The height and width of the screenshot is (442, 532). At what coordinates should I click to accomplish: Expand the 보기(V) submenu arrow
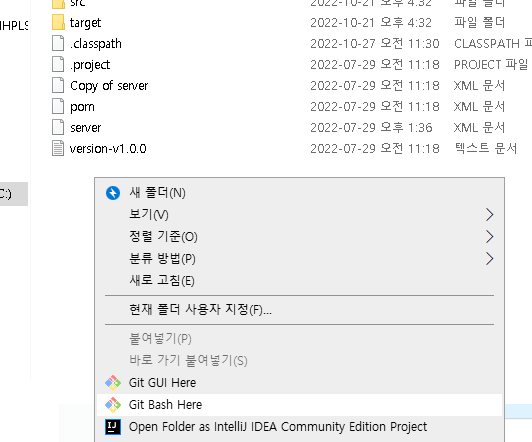(489, 214)
